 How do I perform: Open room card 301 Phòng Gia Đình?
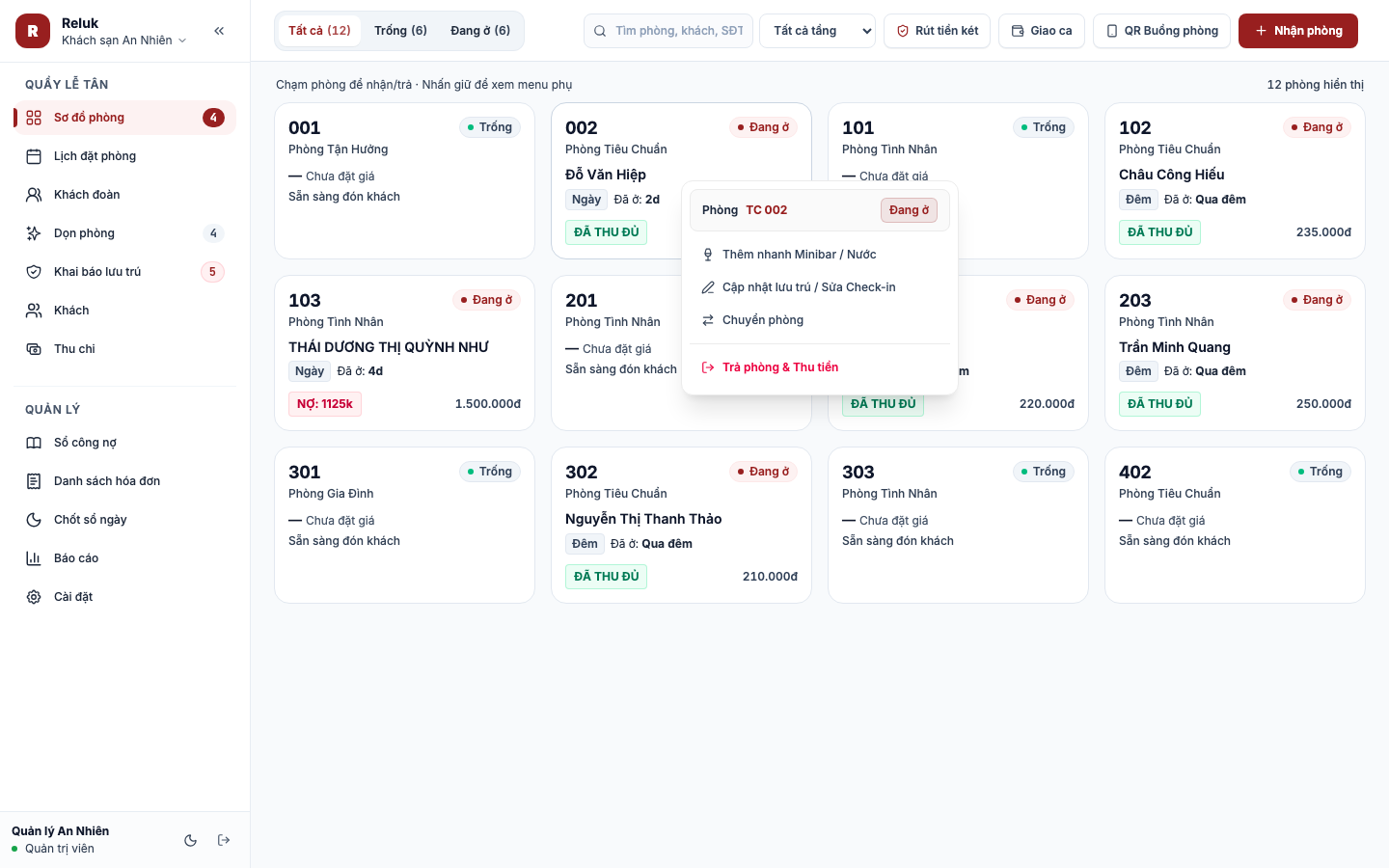(404, 526)
